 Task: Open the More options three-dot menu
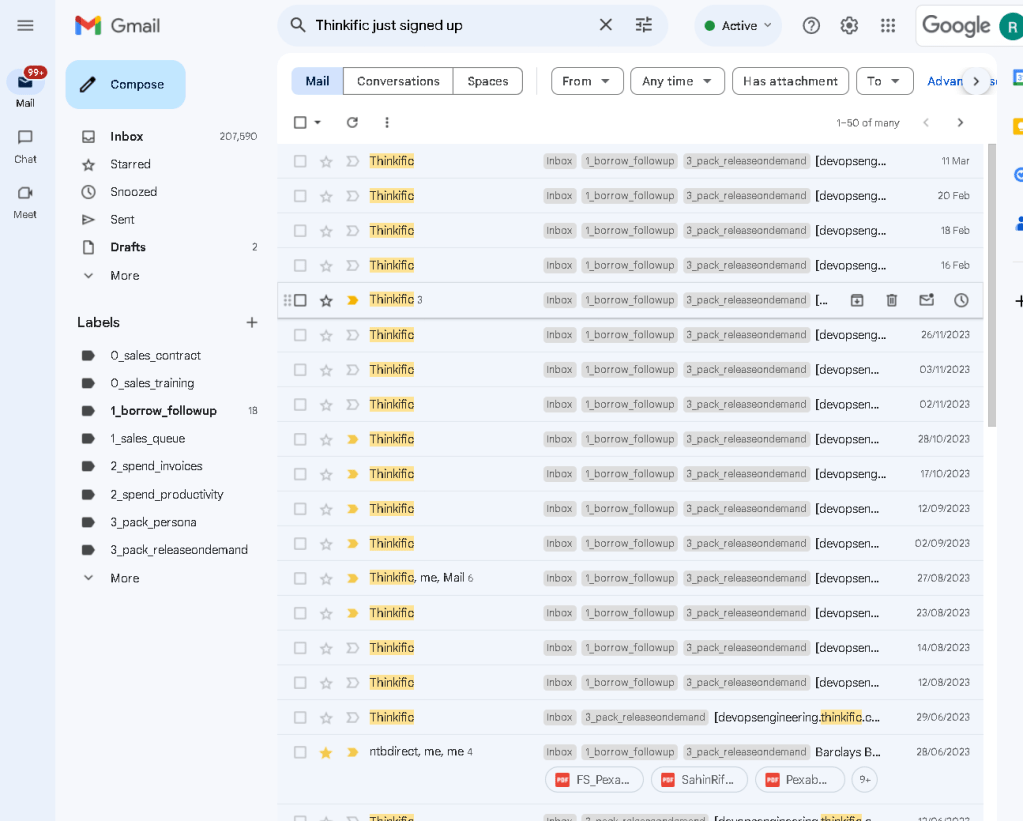click(387, 122)
